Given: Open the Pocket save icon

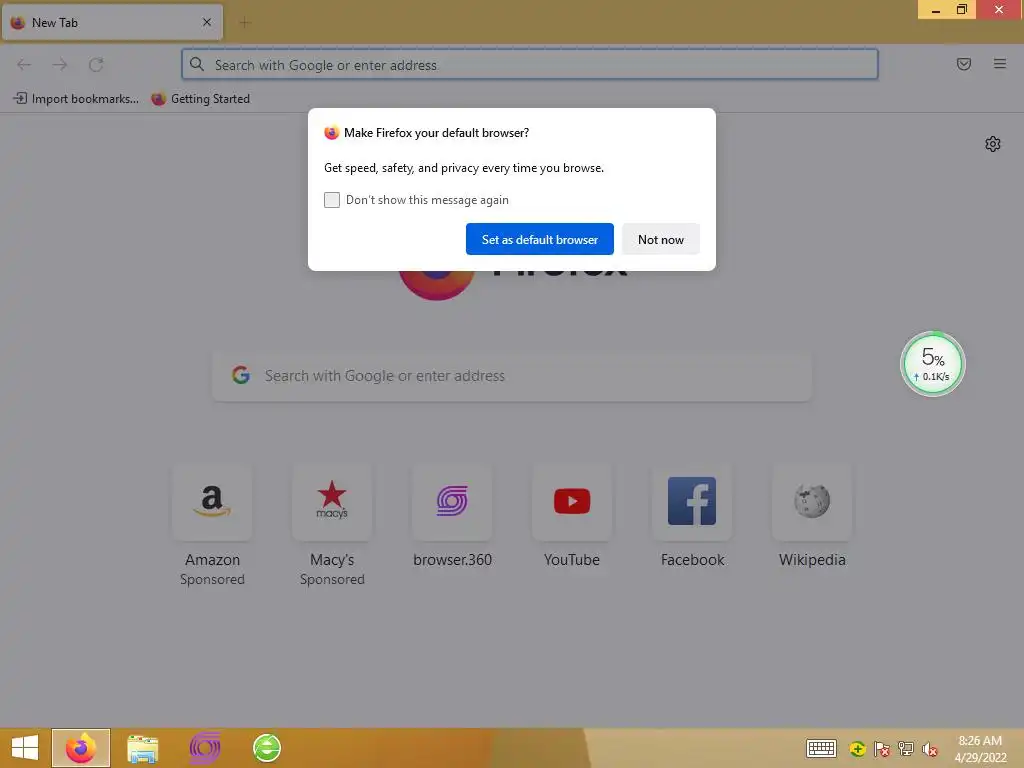Looking at the screenshot, I should [x=964, y=64].
